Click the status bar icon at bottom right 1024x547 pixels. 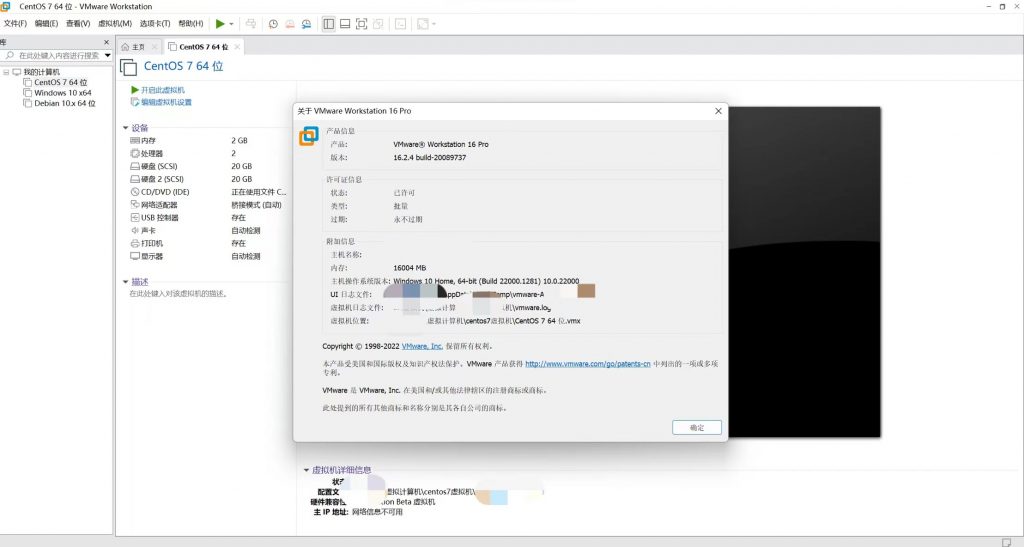(x=1006, y=542)
